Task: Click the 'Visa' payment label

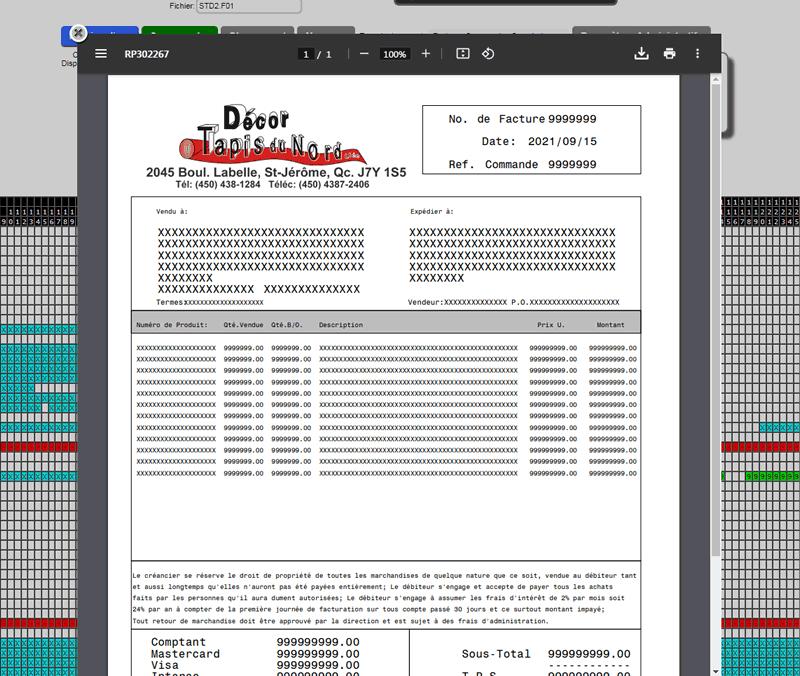Action: point(165,665)
